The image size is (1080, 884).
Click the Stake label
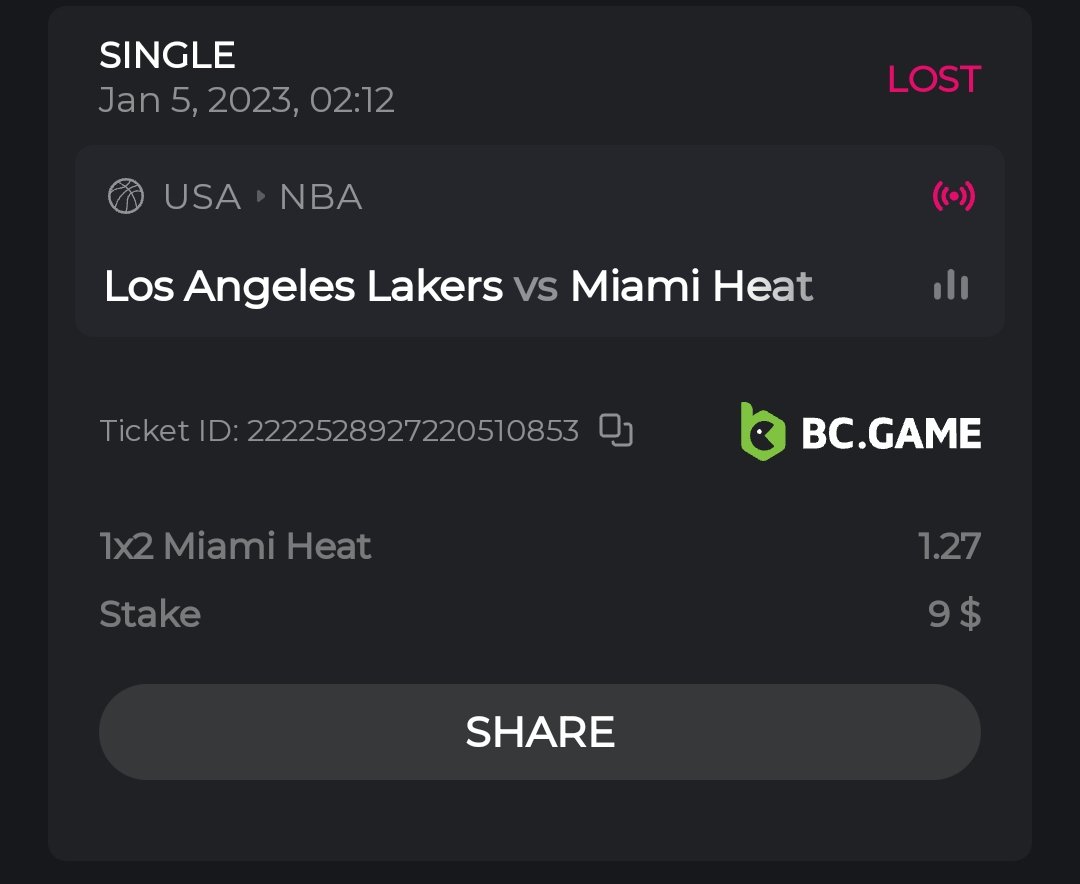[x=150, y=614]
